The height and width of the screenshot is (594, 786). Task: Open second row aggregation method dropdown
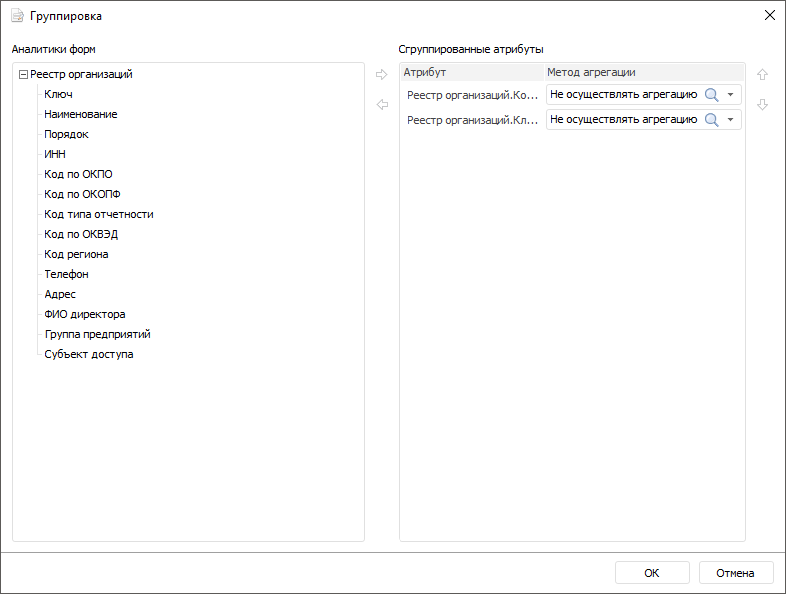(x=731, y=120)
